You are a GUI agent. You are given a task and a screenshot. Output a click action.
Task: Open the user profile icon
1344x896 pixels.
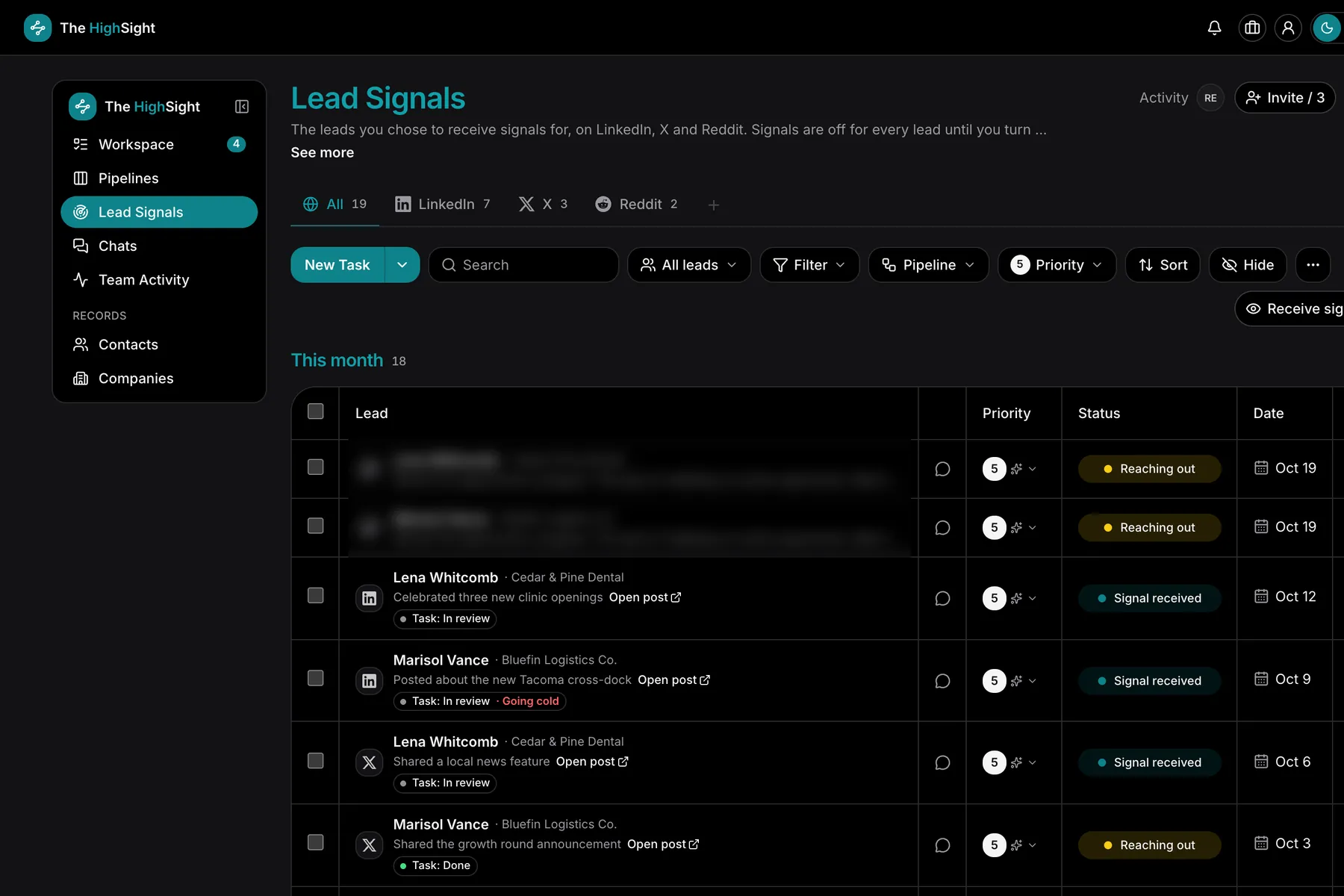pos(1288,28)
